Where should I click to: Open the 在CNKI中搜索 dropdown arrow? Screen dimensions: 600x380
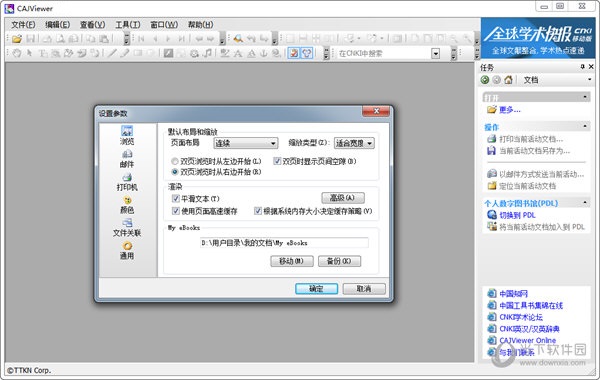(x=435, y=53)
